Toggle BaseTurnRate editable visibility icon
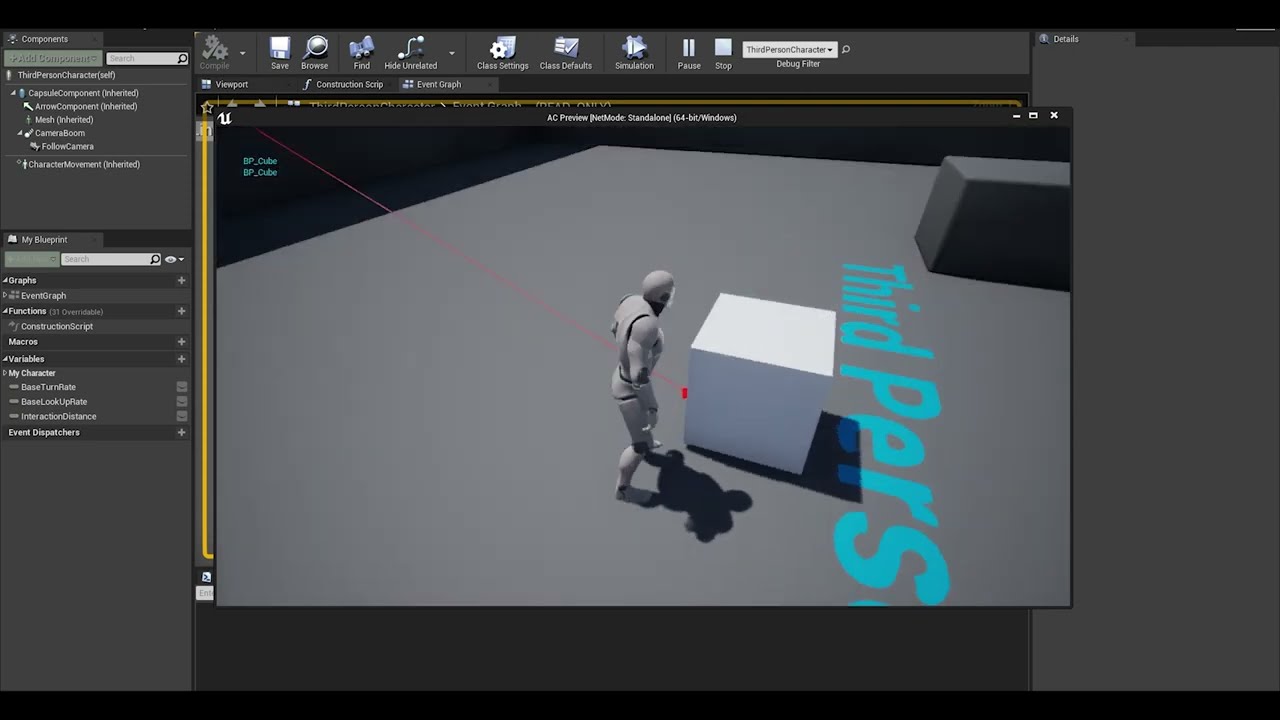 [x=182, y=387]
